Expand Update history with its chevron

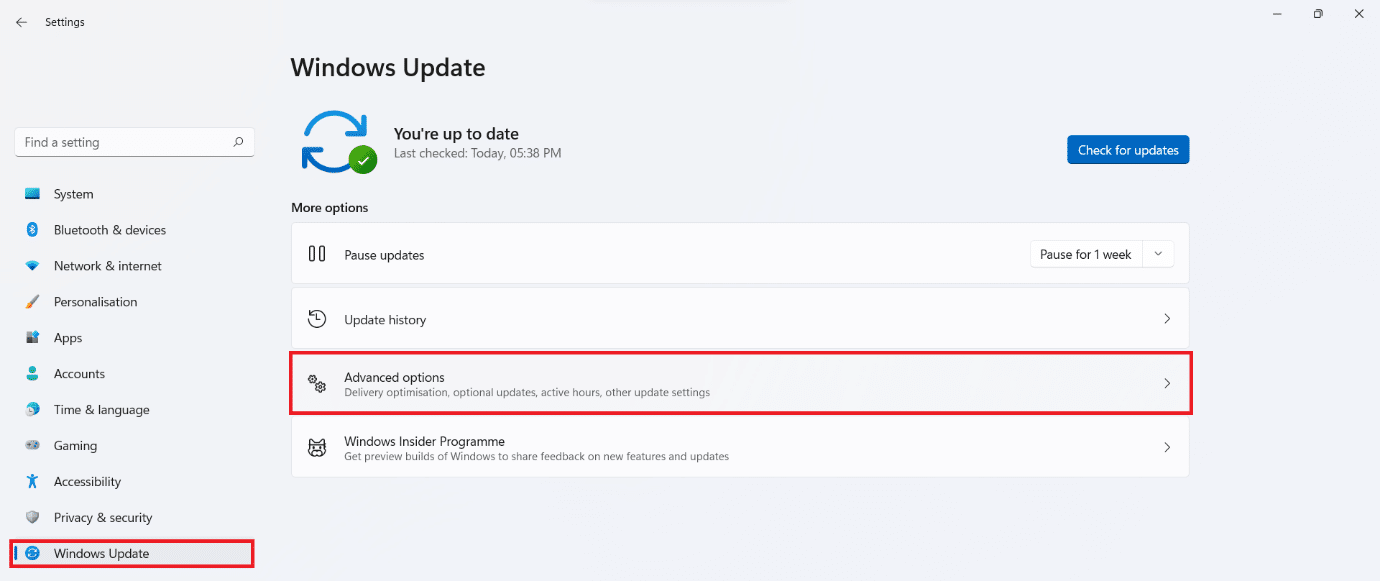pos(1167,319)
